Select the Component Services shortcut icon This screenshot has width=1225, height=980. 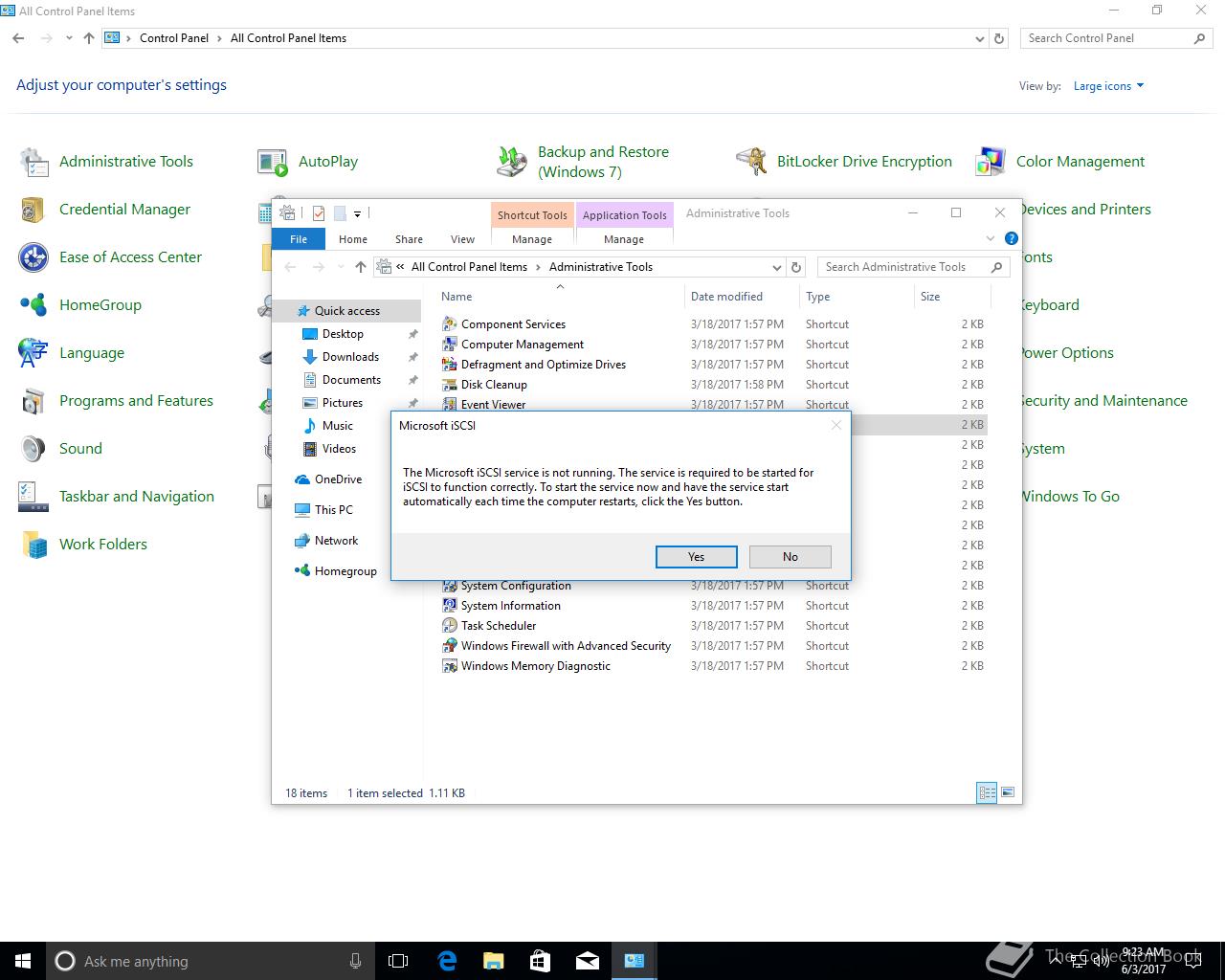(450, 324)
